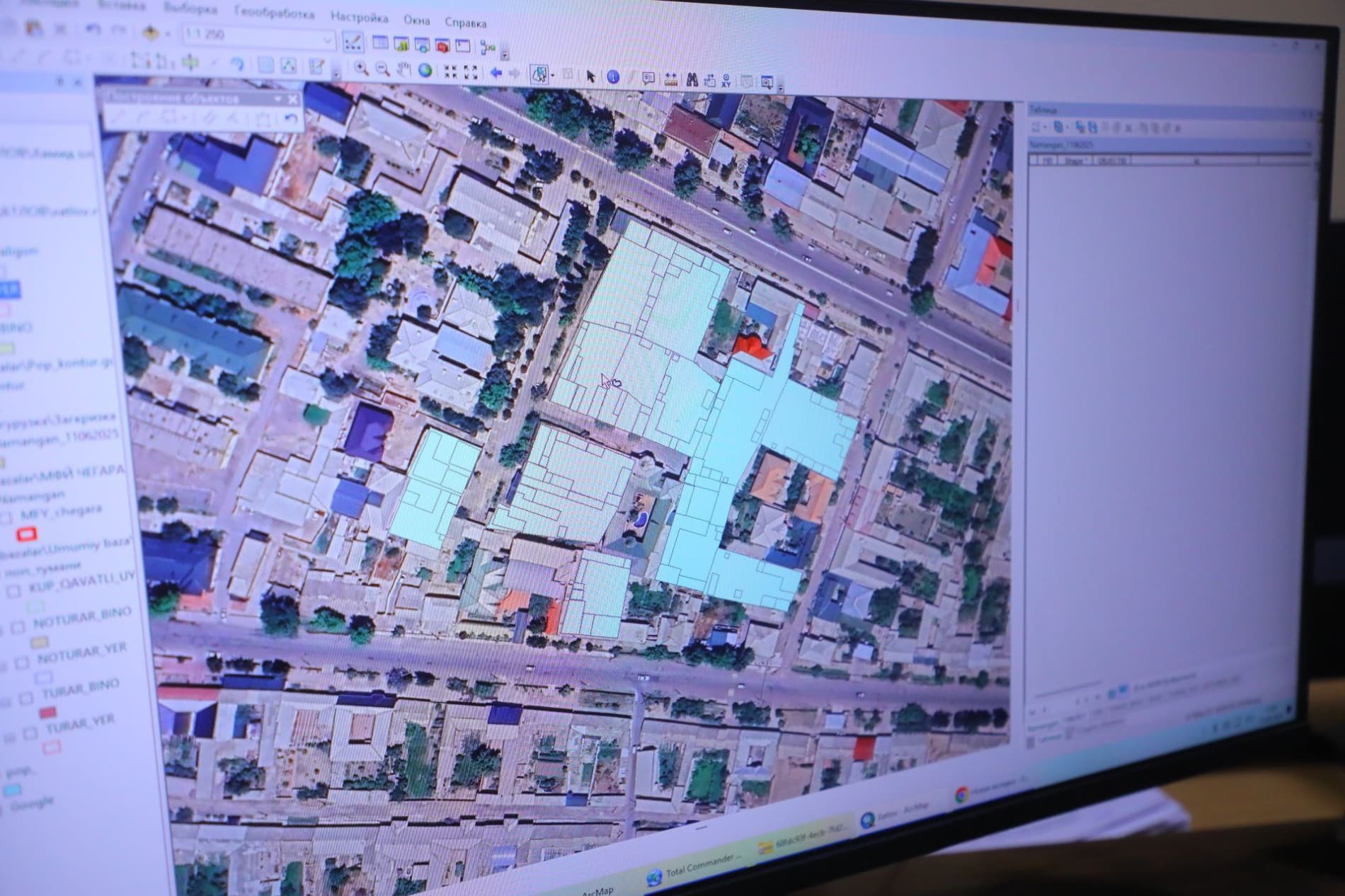Open the map scale dropdown
The width and height of the screenshot is (1345, 896).
326,40
